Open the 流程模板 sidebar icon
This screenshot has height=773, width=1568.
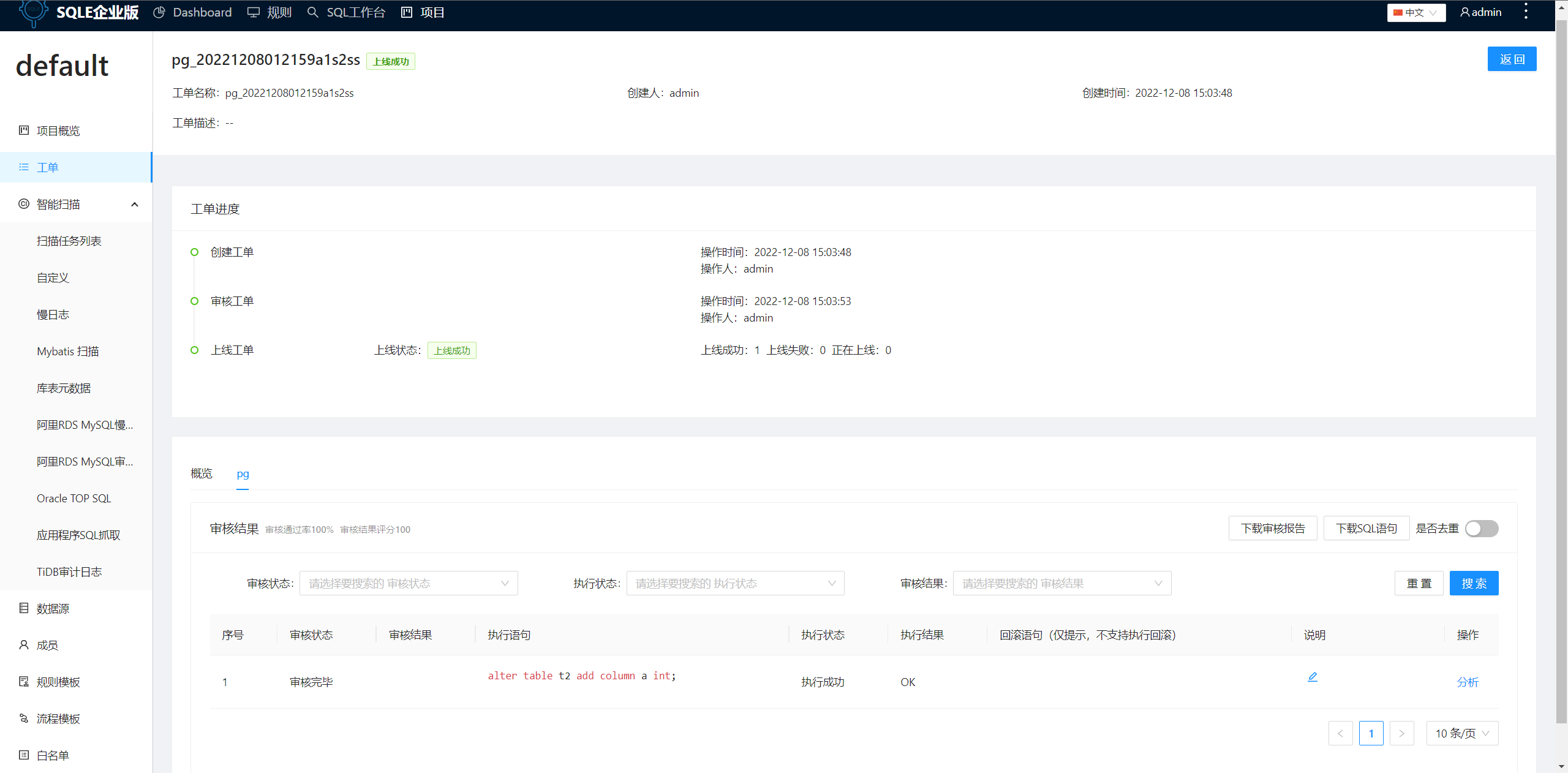pyautogui.click(x=23, y=718)
